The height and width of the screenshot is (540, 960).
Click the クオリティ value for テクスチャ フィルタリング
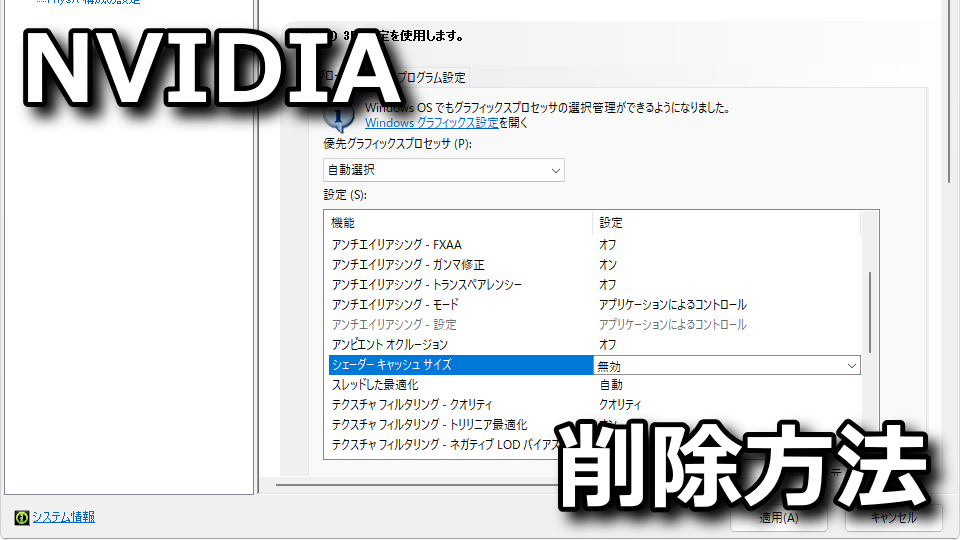tap(620, 405)
